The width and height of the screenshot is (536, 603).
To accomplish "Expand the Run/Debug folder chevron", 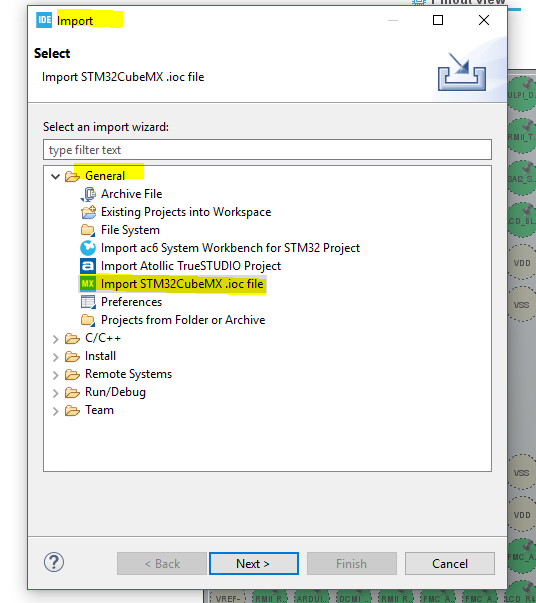I will pos(56,393).
